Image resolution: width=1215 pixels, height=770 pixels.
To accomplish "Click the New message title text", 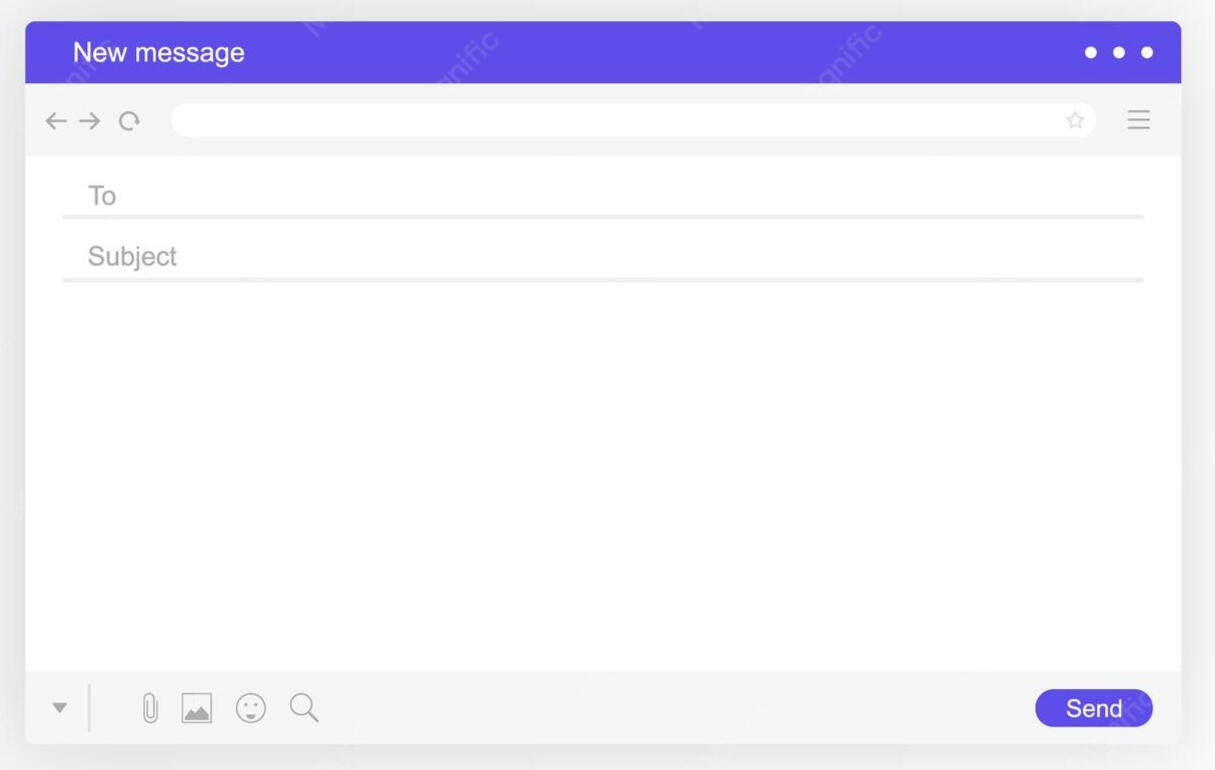I will [x=159, y=52].
